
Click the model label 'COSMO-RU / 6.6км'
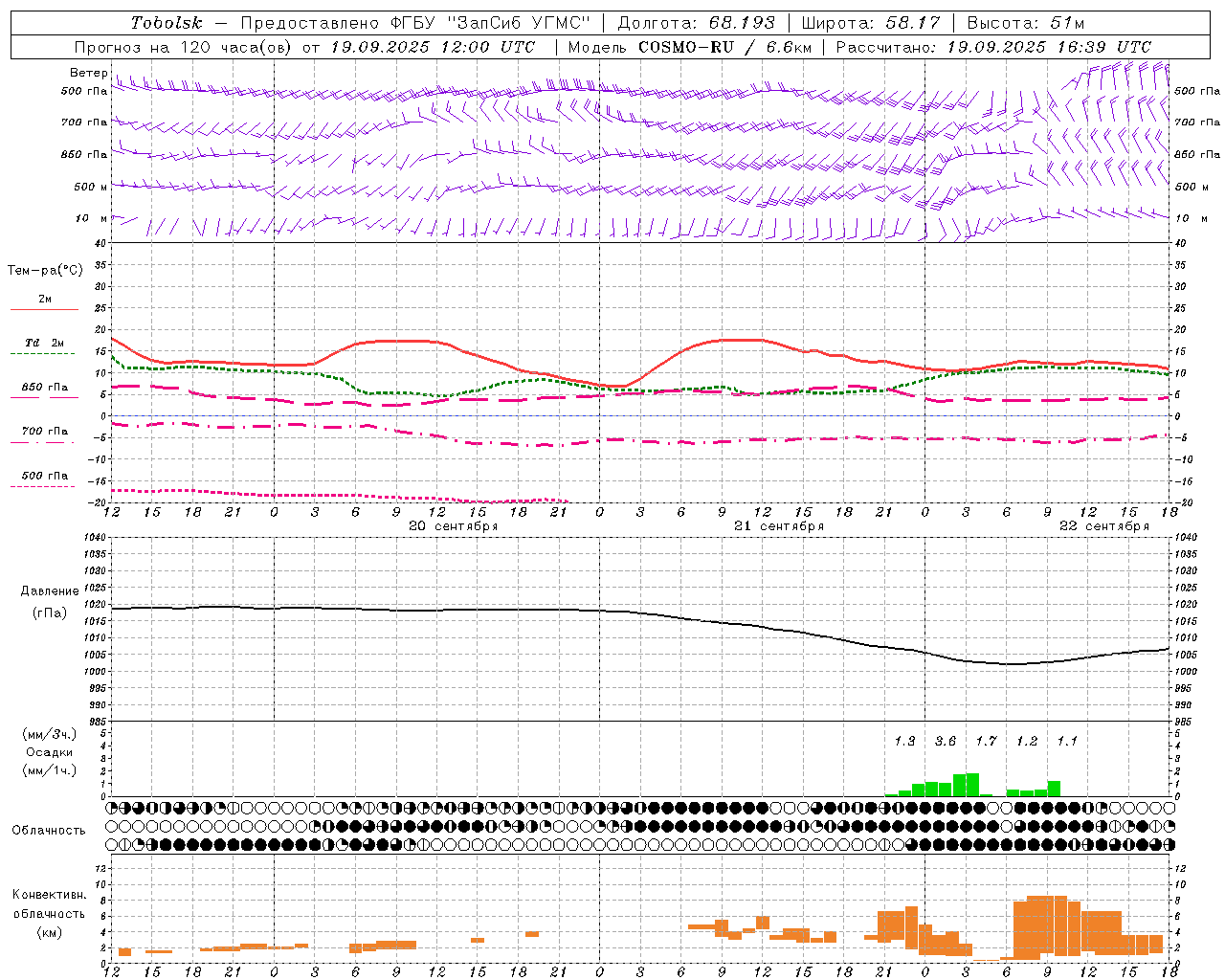[x=725, y=47]
